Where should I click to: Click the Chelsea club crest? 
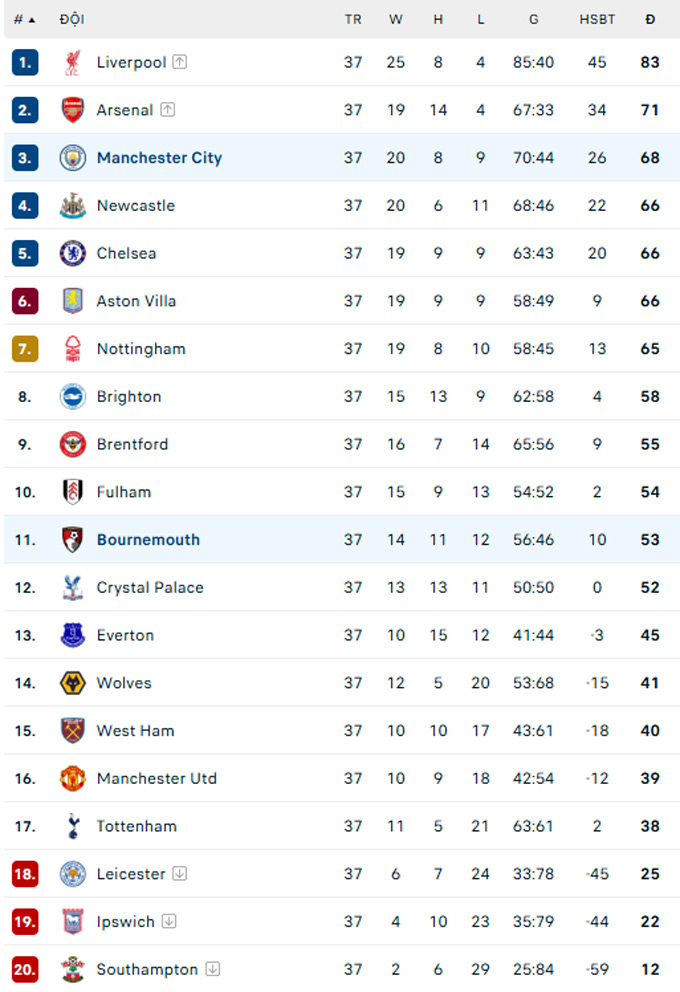[x=73, y=253]
